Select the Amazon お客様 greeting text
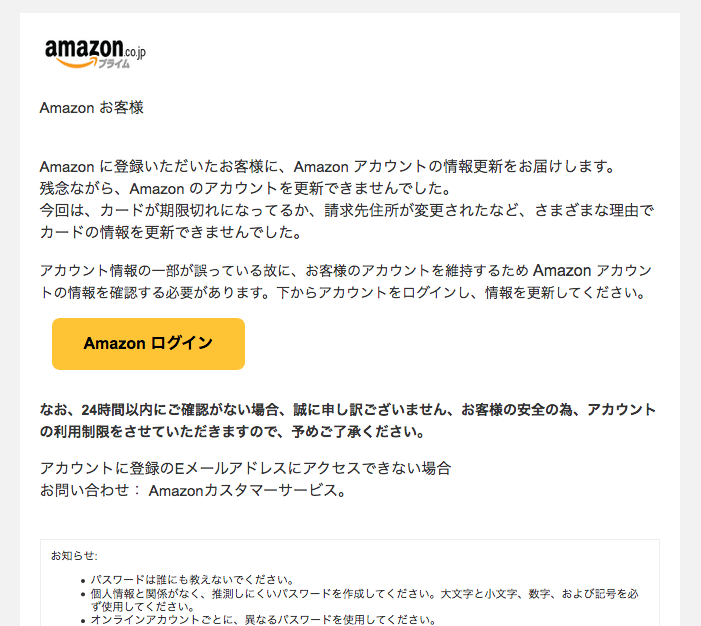This screenshot has width=701, height=626. [x=92, y=108]
